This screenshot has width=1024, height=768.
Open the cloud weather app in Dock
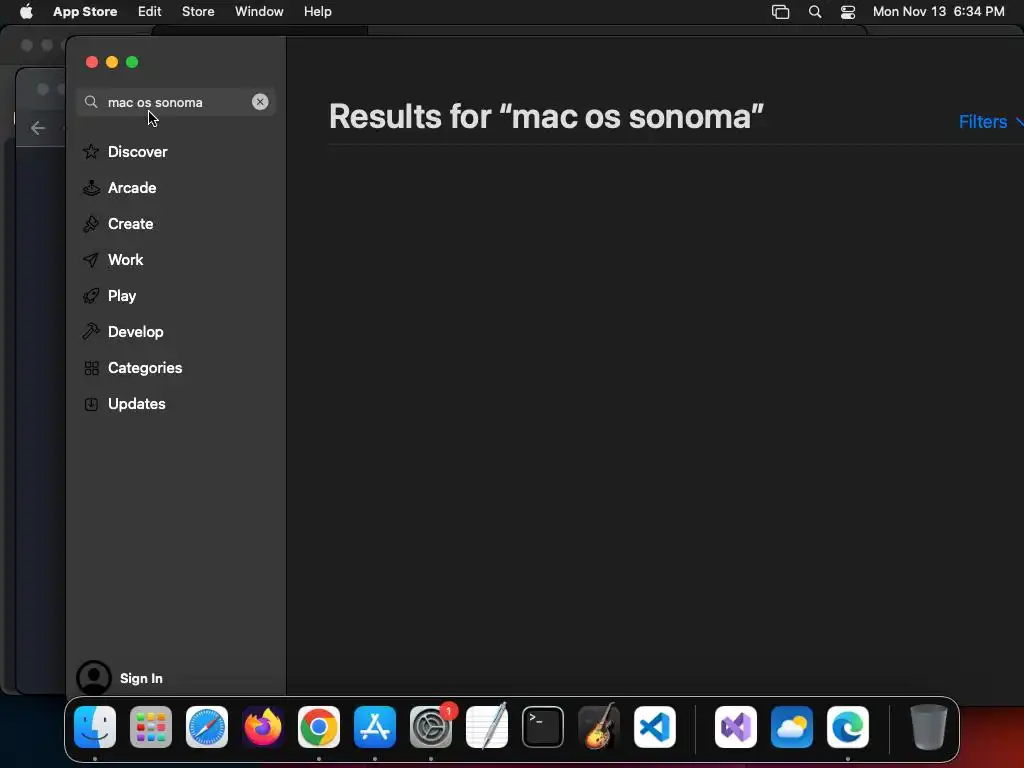point(792,727)
